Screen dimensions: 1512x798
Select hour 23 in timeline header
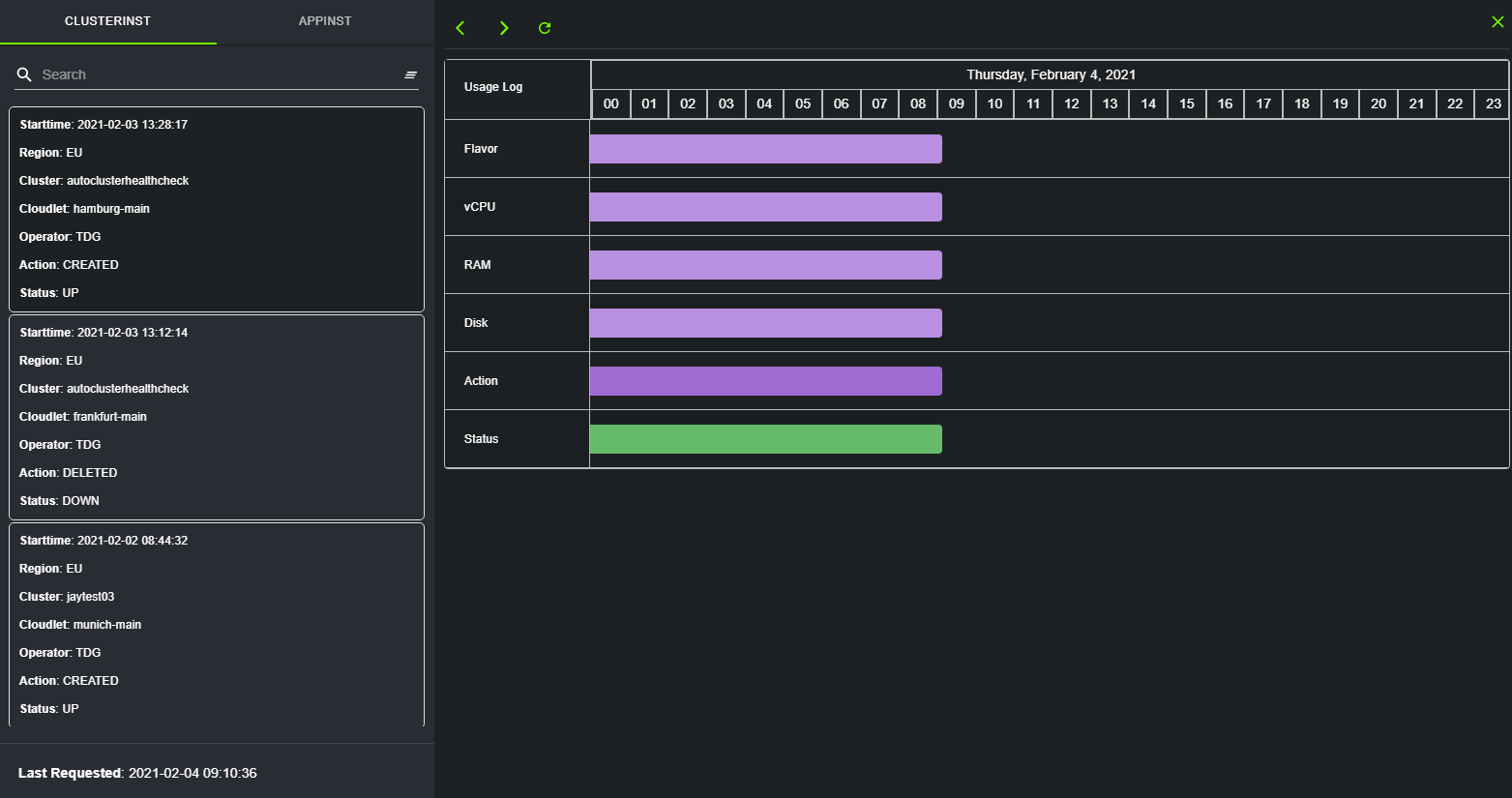[x=1494, y=103]
